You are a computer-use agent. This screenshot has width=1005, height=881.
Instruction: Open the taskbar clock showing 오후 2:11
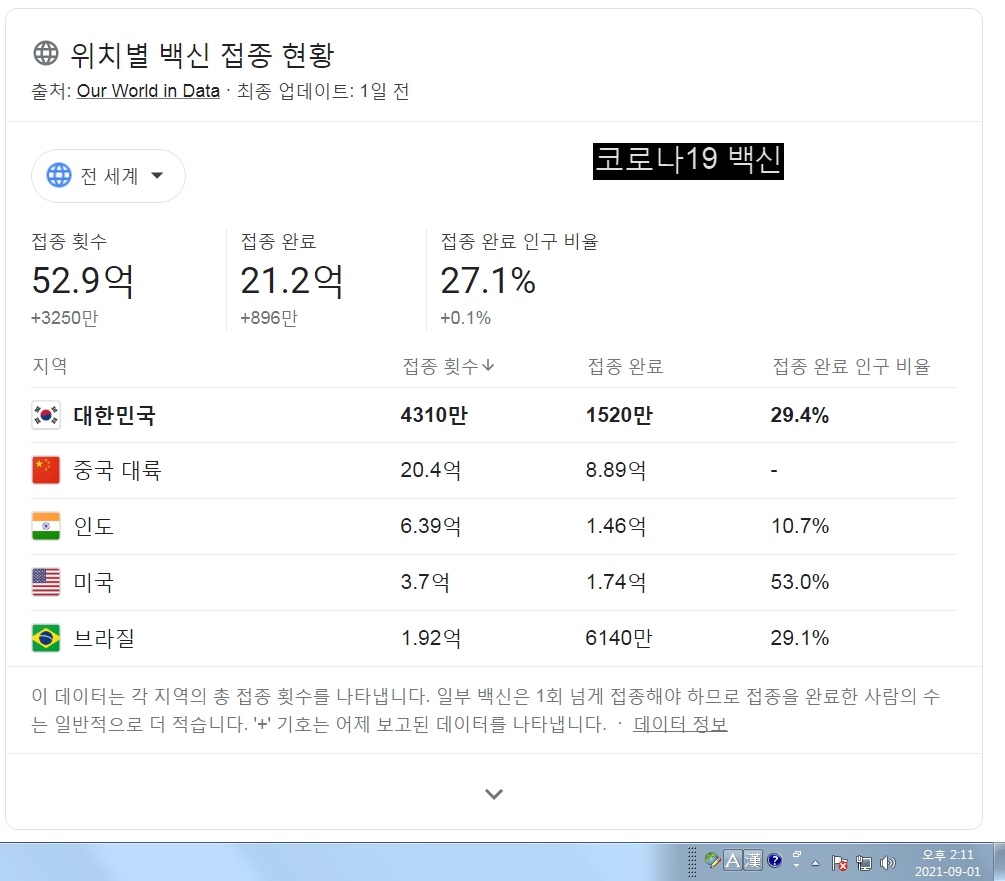coord(947,862)
